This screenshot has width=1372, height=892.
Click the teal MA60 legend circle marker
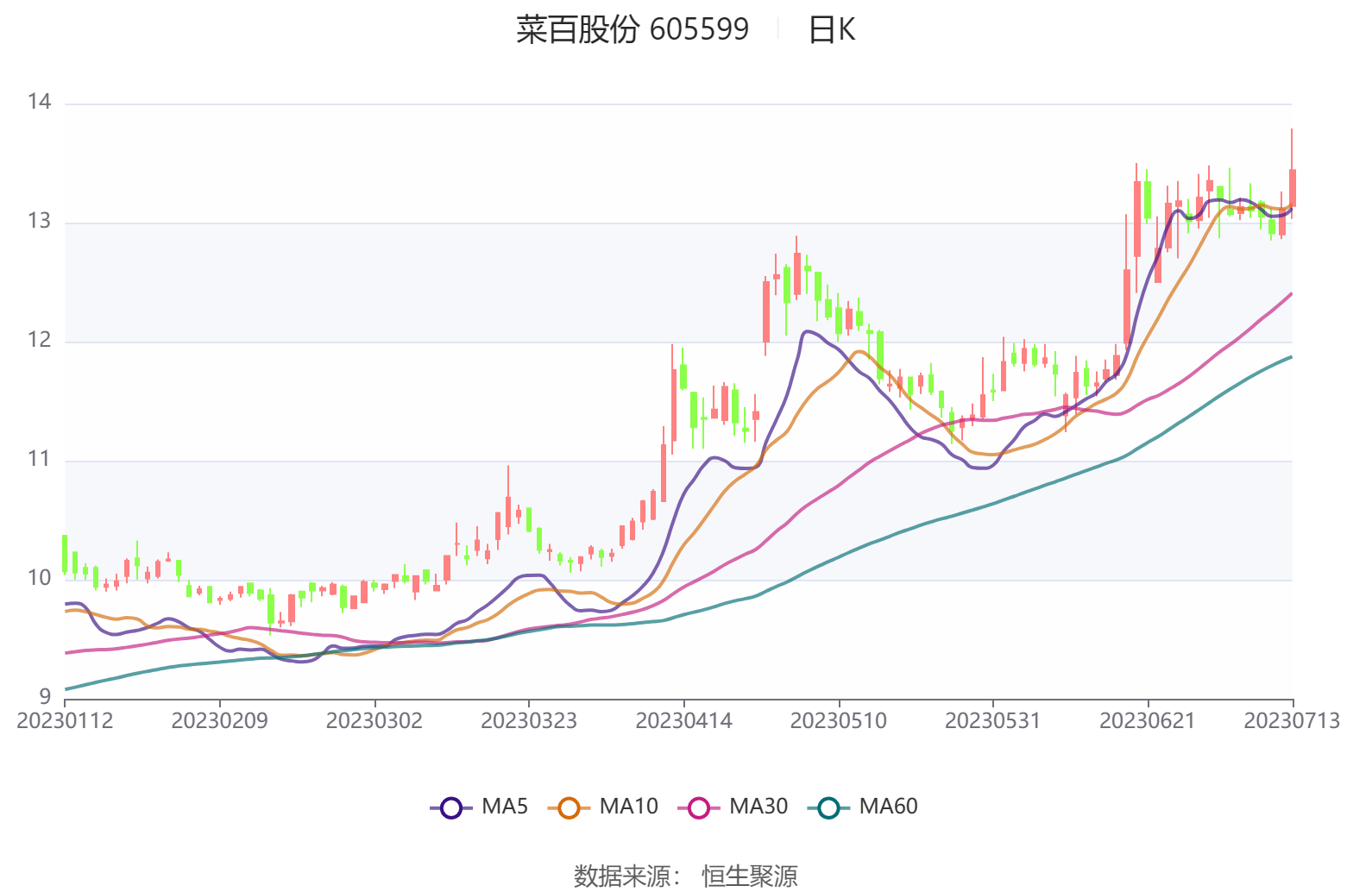pyautogui.click(x=828, y=807)
